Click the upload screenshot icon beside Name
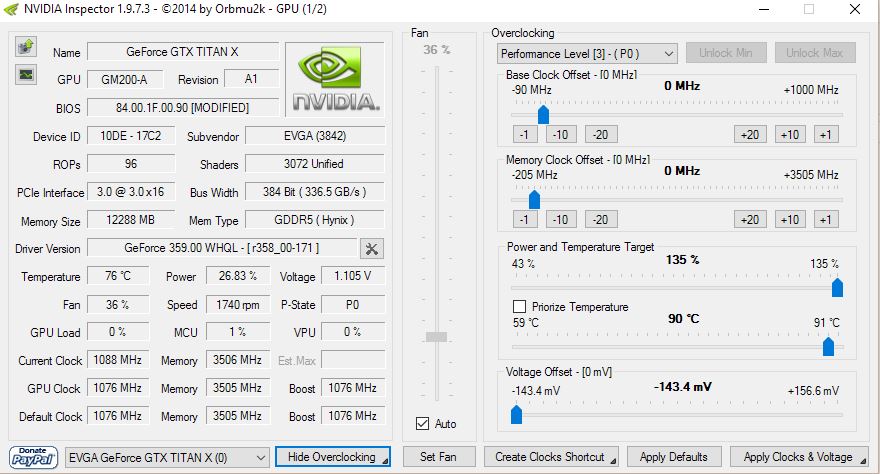The height and width of the screenshot is (474, 880). coord(26,47)
